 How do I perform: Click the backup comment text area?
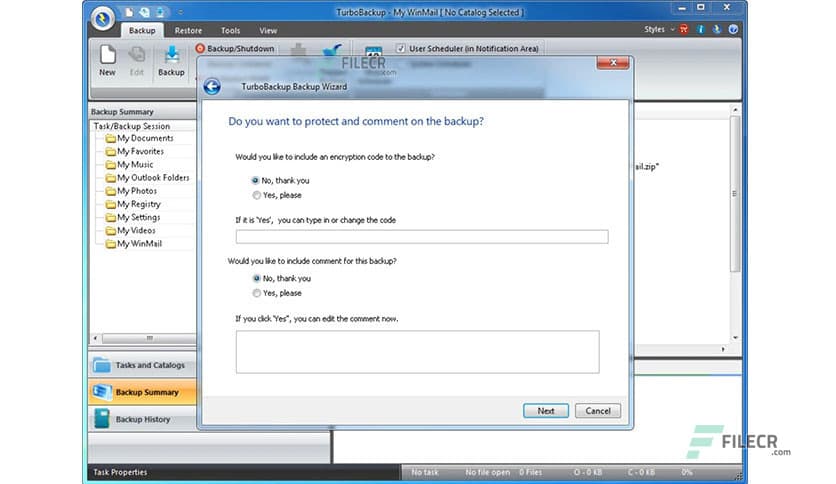point(417,352)
